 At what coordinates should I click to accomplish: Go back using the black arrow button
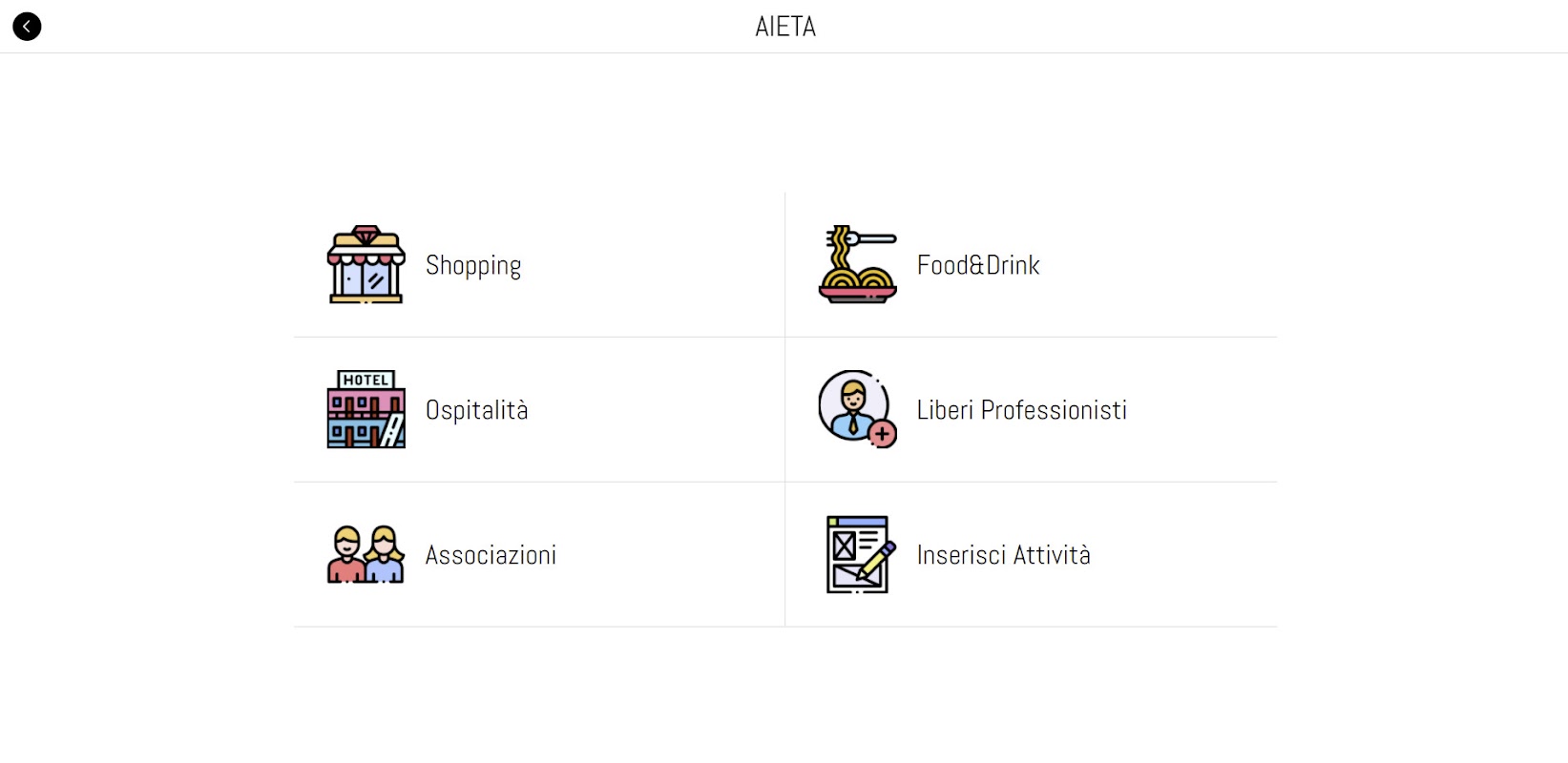[x=27, y=27]
